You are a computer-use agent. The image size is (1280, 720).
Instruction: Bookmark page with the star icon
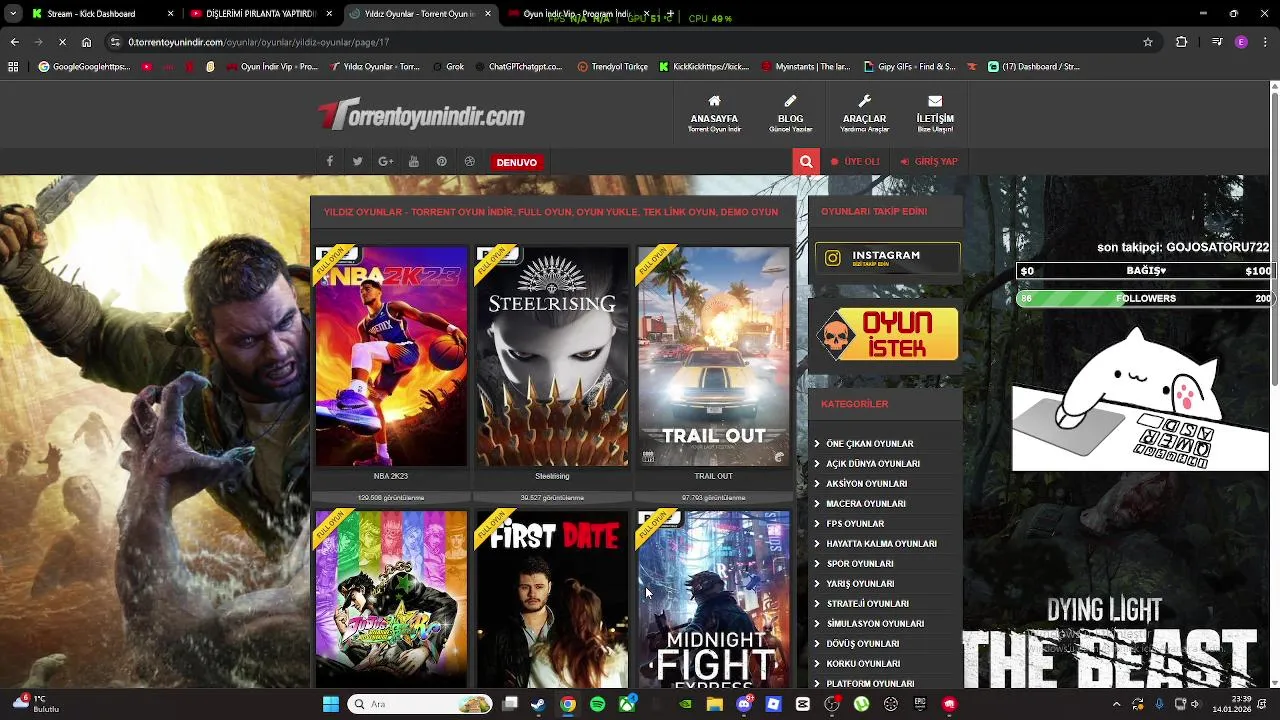pyautogui.click(x=1148, y=42)
